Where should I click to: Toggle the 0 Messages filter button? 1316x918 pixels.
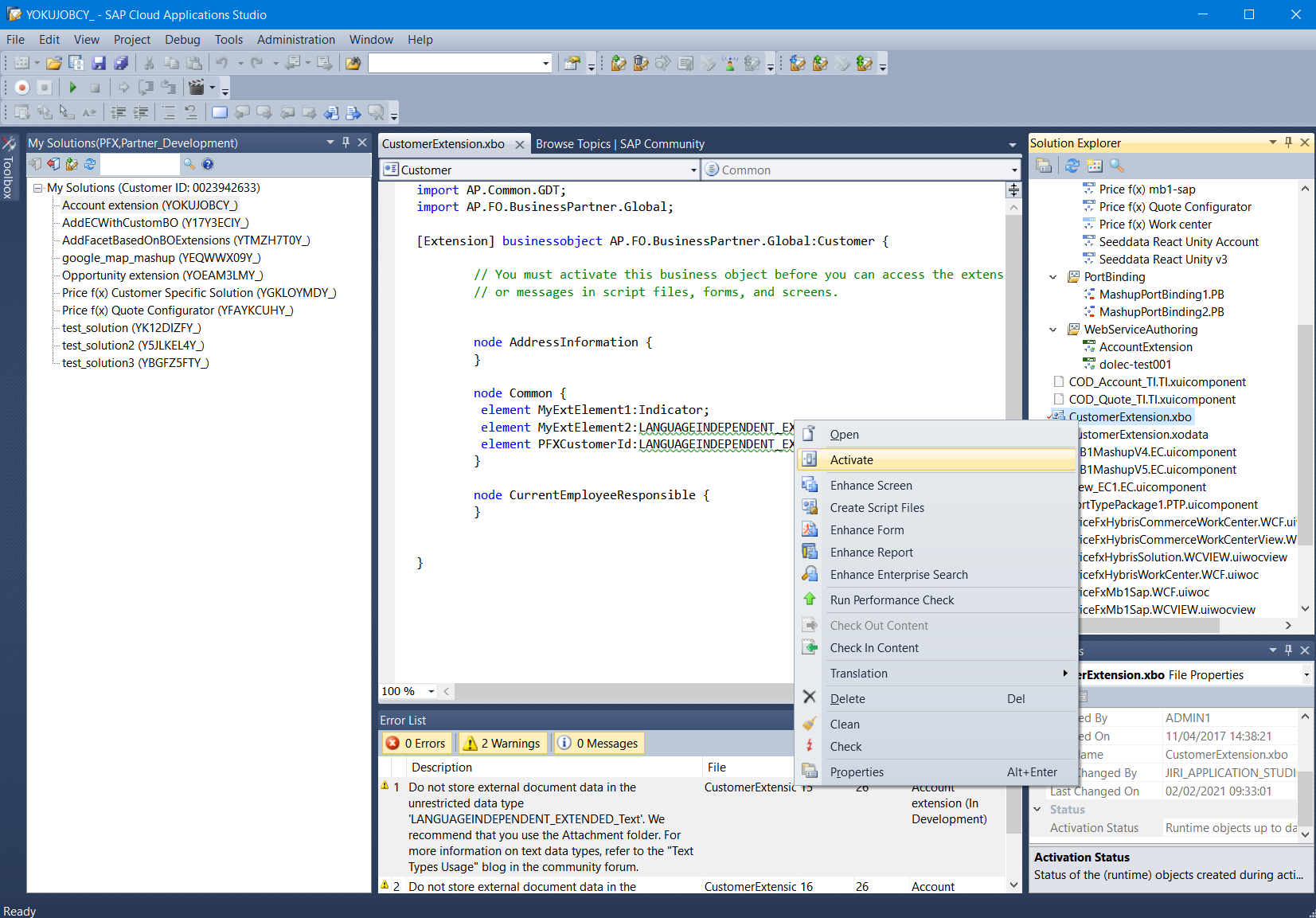click(599, 743)
